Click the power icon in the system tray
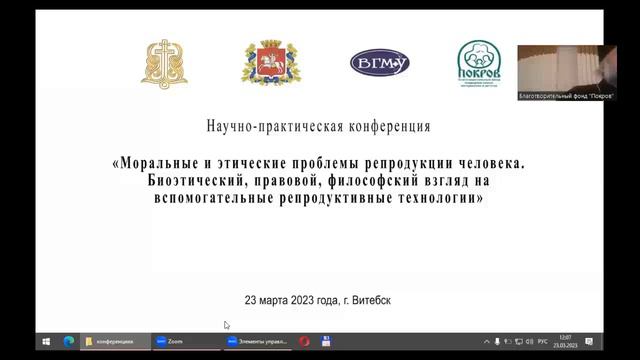This screenshot has height=360, width=640. click(x=508, y=341)
